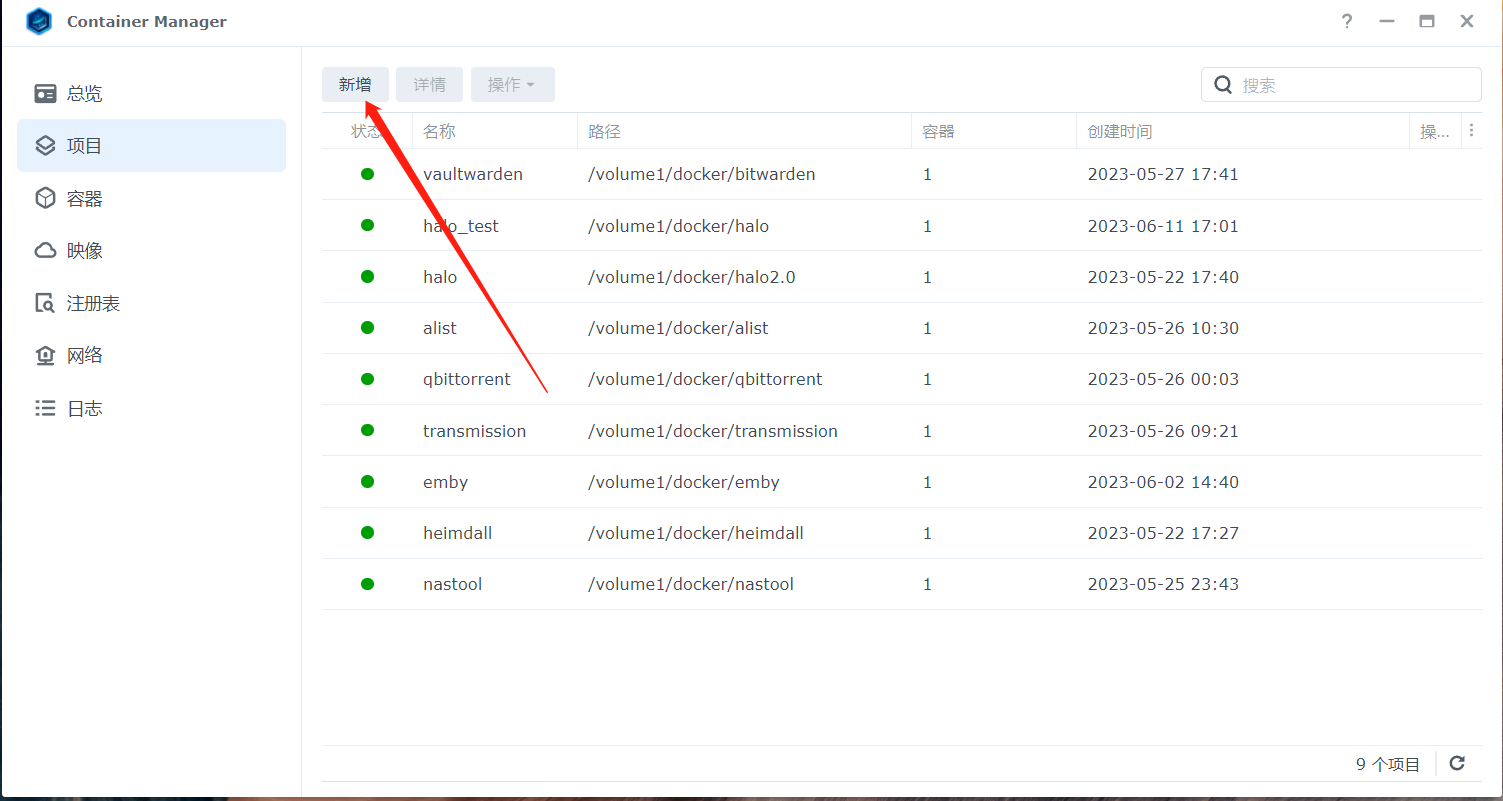Switch to 映像 section
Viewport: 1503px width, 801px height.
151,251
